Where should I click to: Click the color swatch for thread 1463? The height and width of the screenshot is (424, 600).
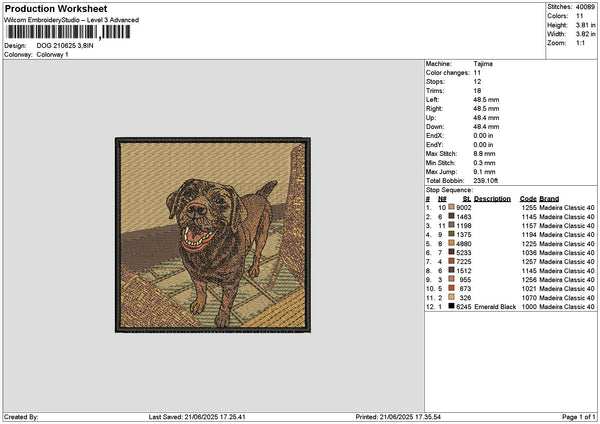tap(452, 216)
